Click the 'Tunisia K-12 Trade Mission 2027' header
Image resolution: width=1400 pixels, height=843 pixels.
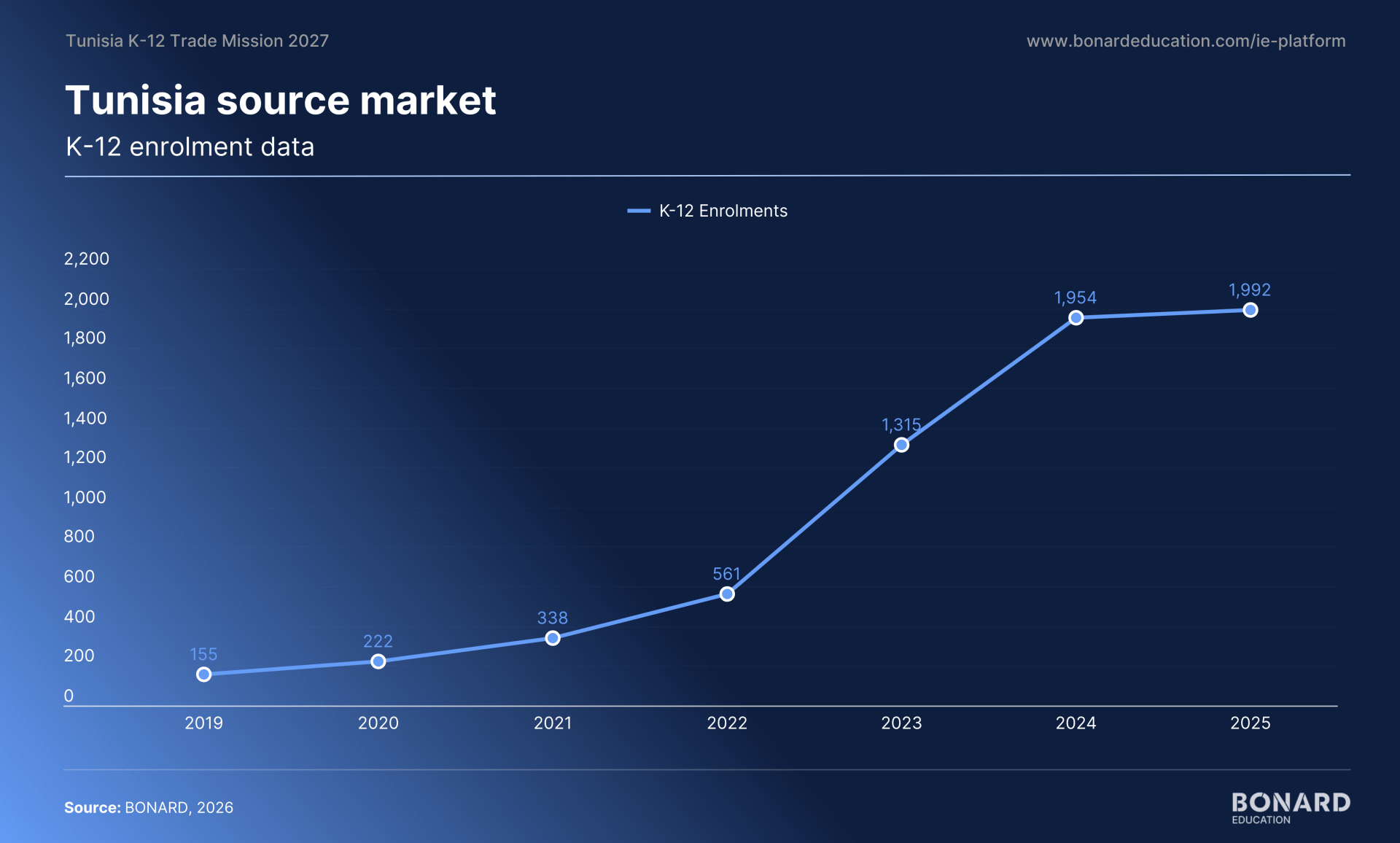tap(197, 41)
